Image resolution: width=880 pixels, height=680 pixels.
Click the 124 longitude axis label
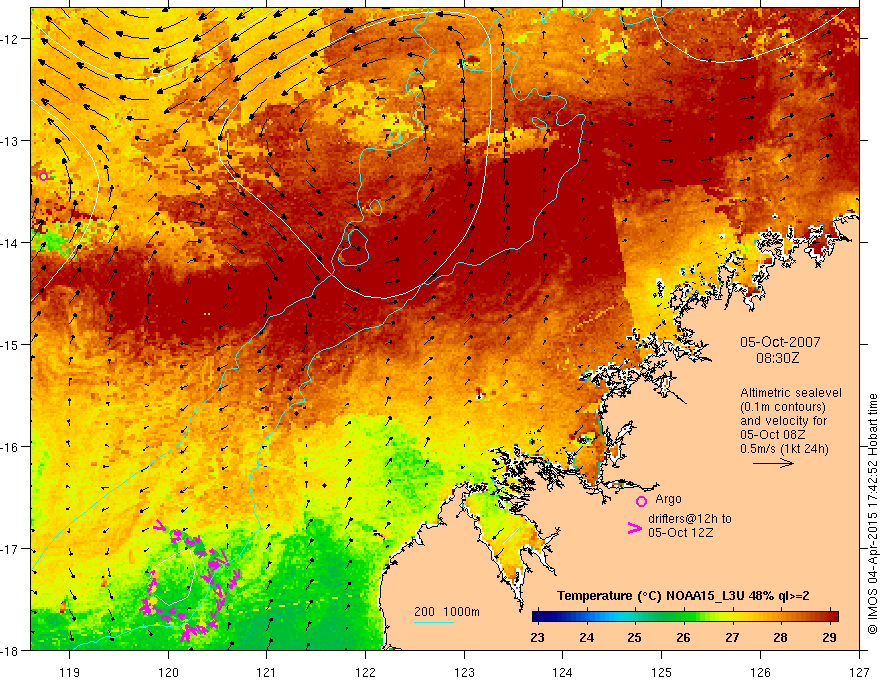coord(562,672)
